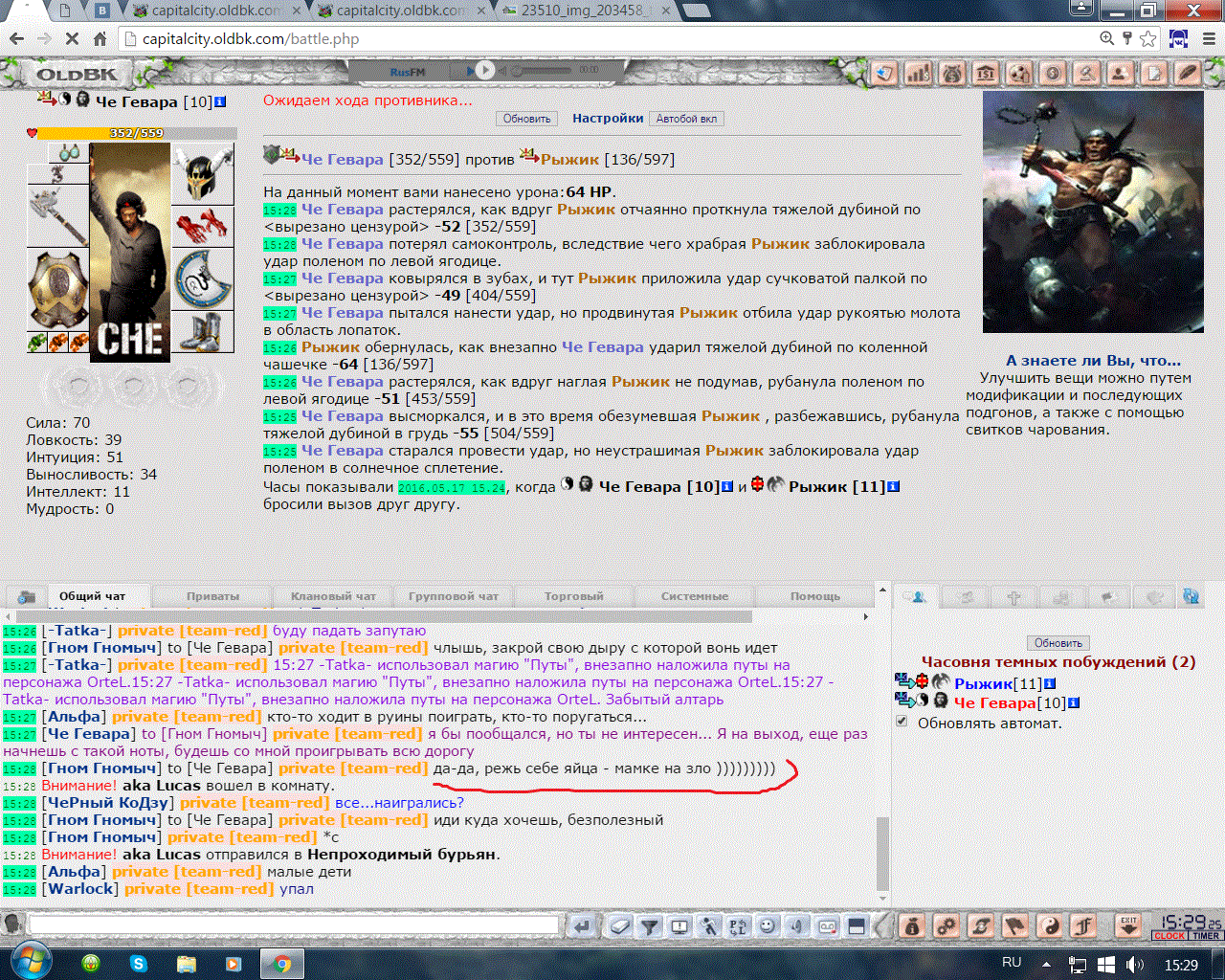The height and width of the screenshot is (980, 1225).
Task: Stop loading the page
Action: point(72,39)
